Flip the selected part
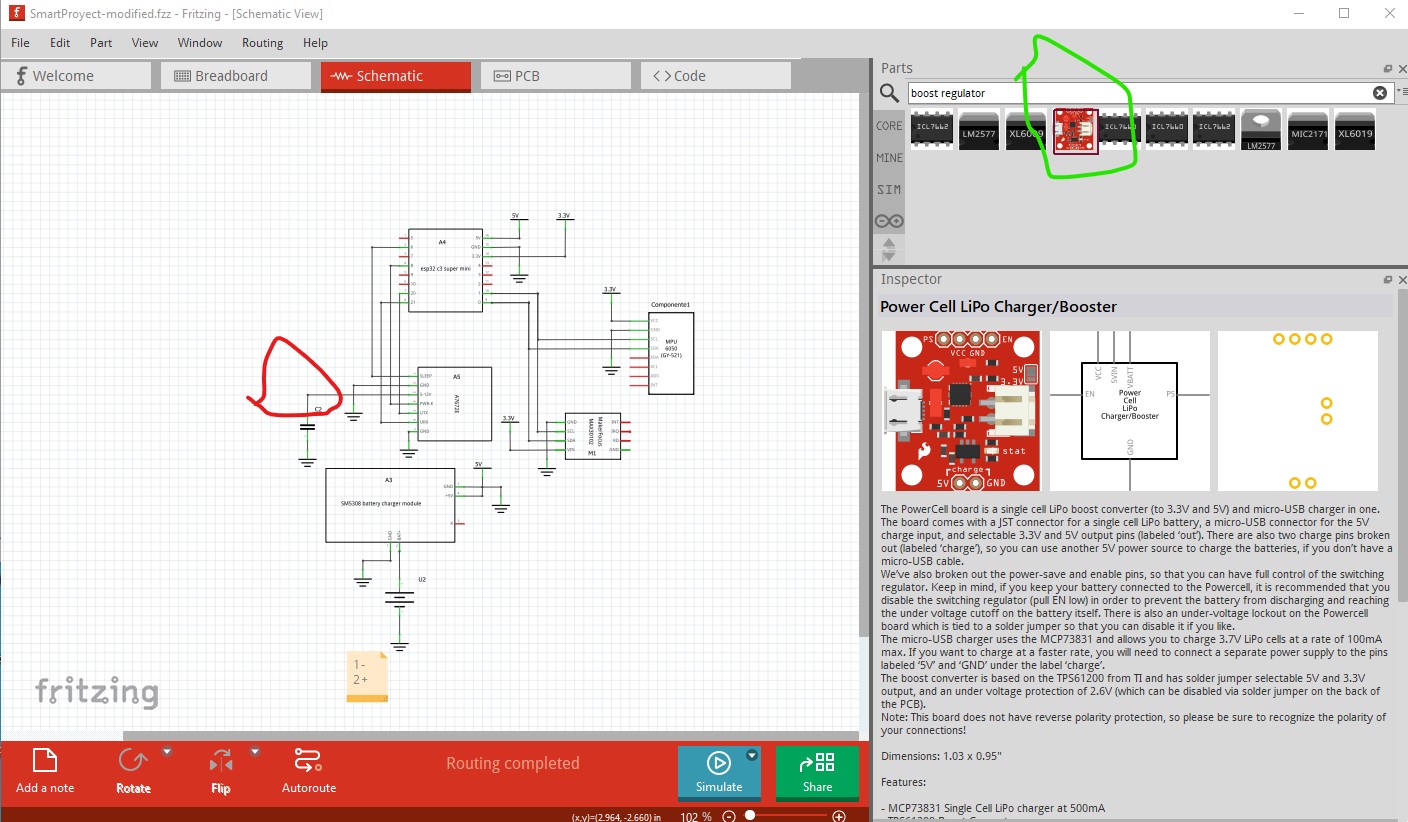This screenshot has height=822, width=1408. [x=221, y=771]
